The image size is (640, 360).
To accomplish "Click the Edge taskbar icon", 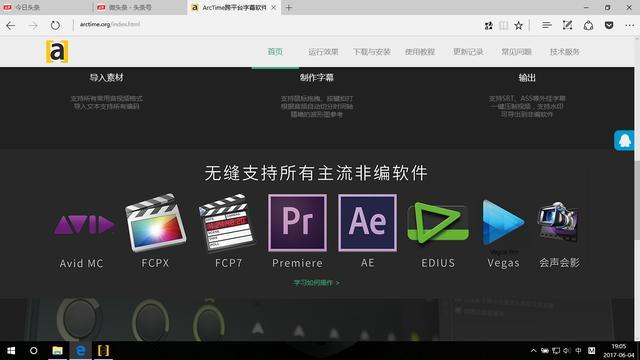I will point(81,350).
